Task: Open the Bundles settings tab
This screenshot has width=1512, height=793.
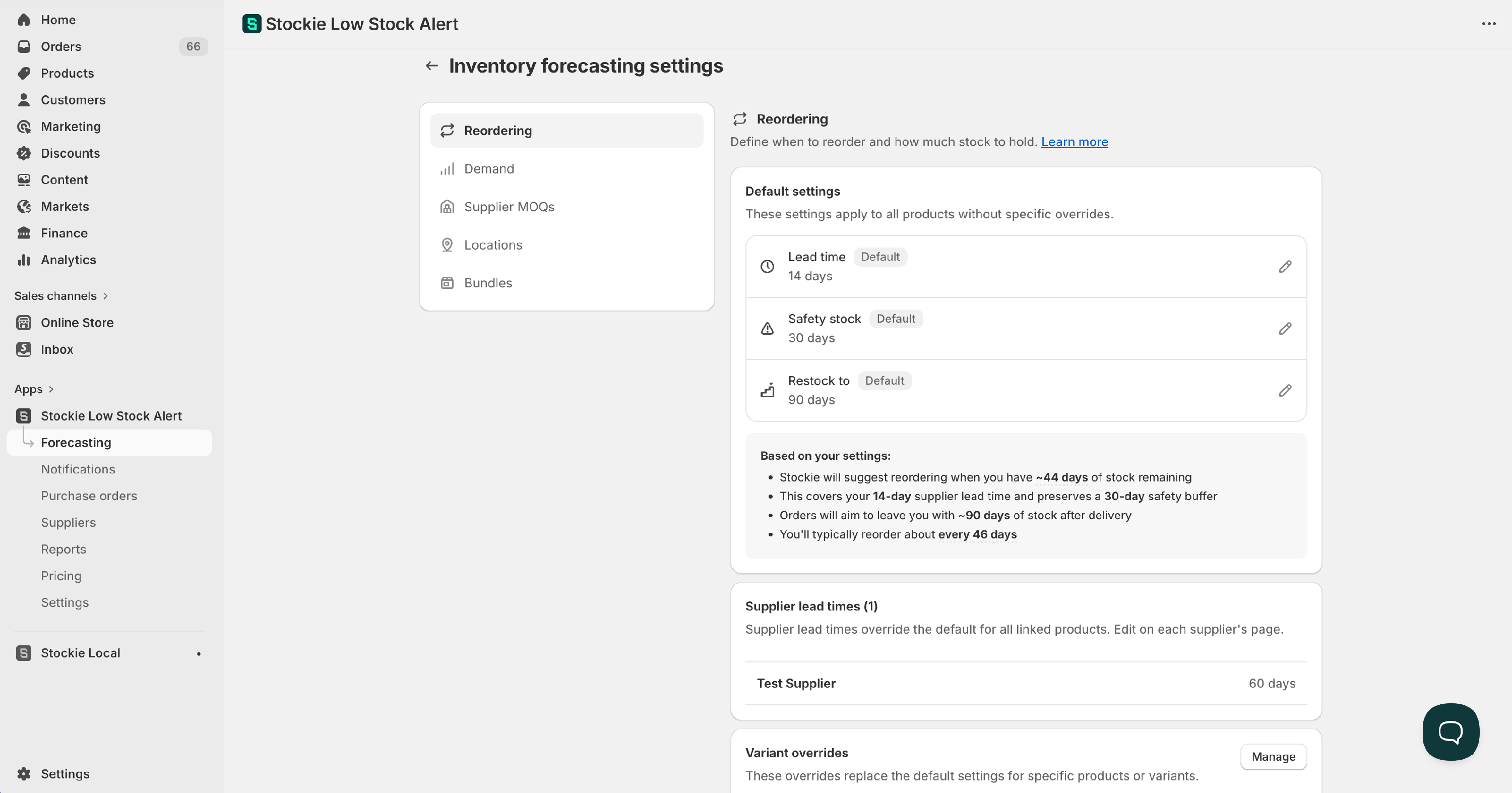Action: click(488, 283)
